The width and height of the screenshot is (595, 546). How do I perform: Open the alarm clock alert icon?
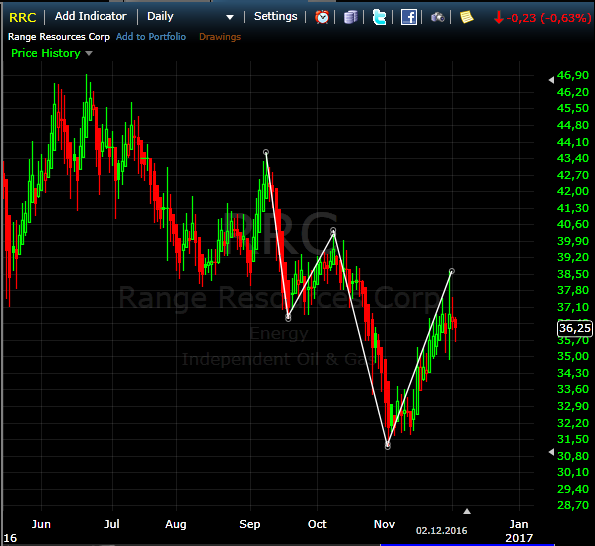322,17
